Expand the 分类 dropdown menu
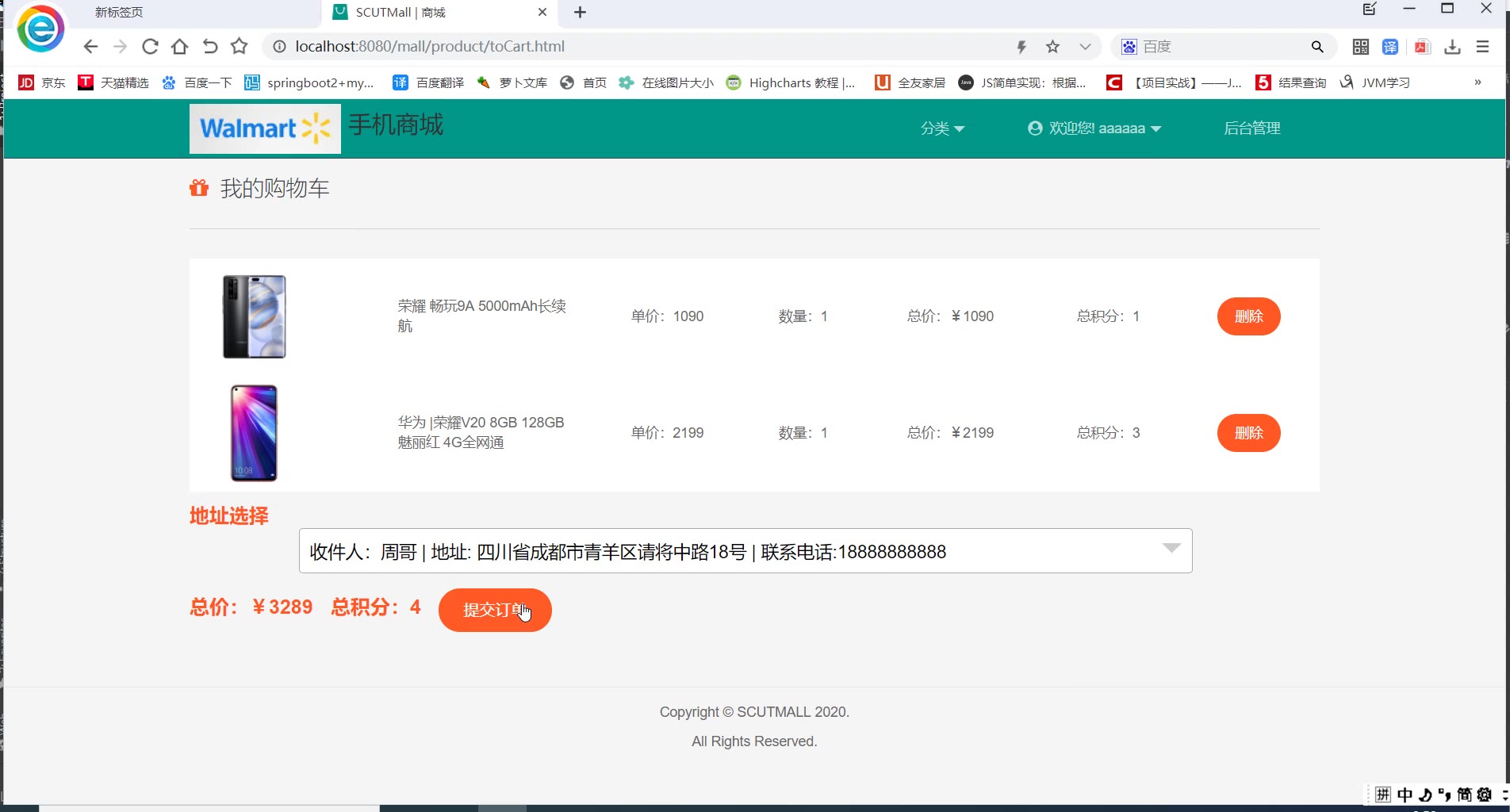1510x812 pixels. tap(942, 128)
